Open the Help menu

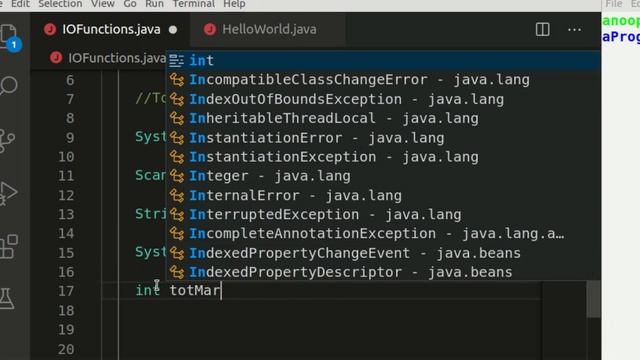click(x=234, y=4)
